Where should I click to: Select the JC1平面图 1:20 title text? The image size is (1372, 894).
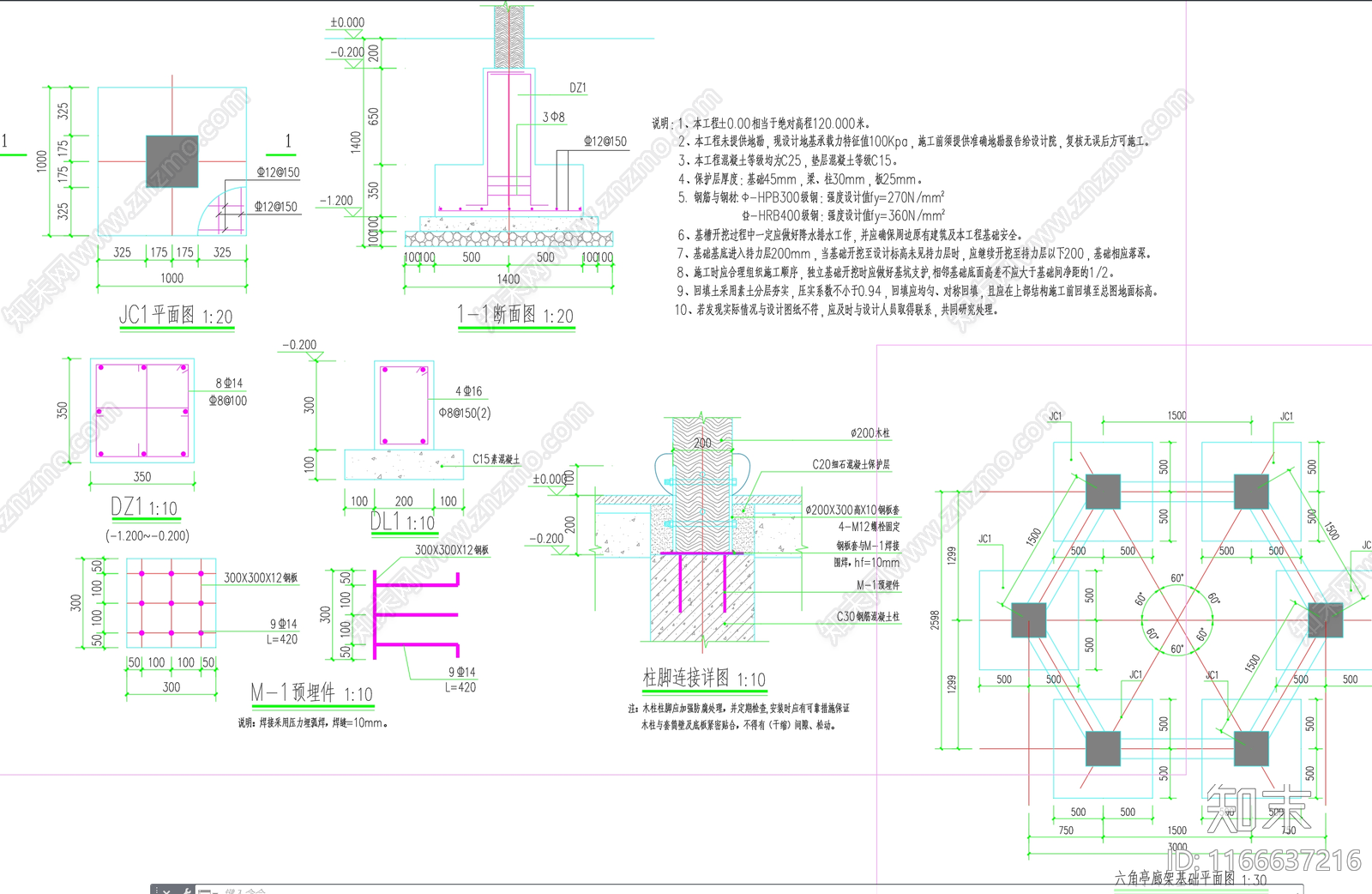click(x=176, y=316)
